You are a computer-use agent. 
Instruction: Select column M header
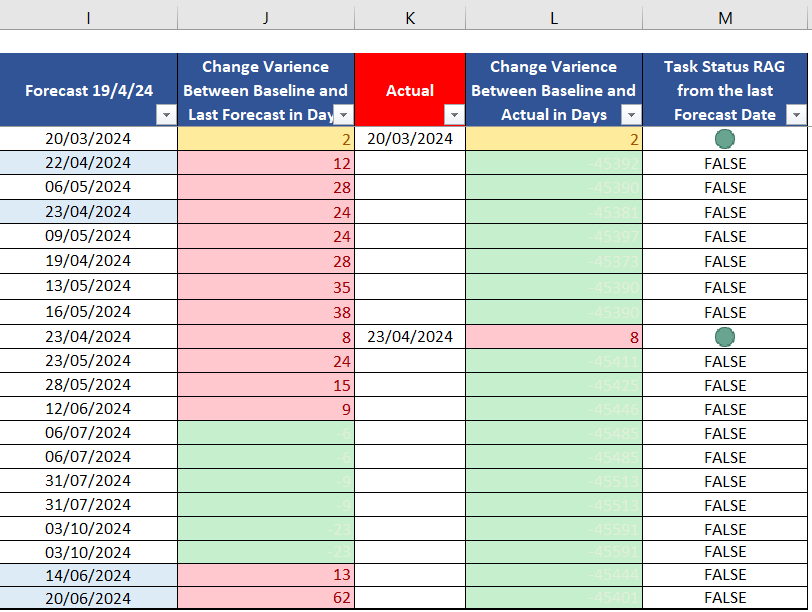pyautogui.click(x=725, y=18)
